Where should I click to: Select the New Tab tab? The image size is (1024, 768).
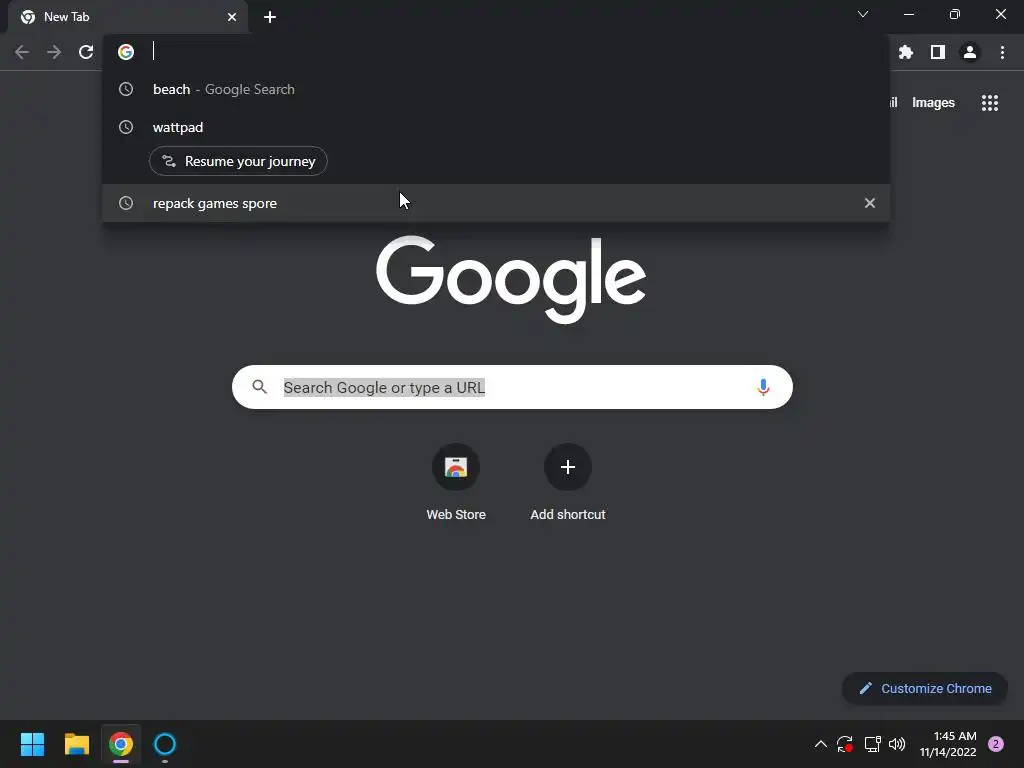(129, 17)
